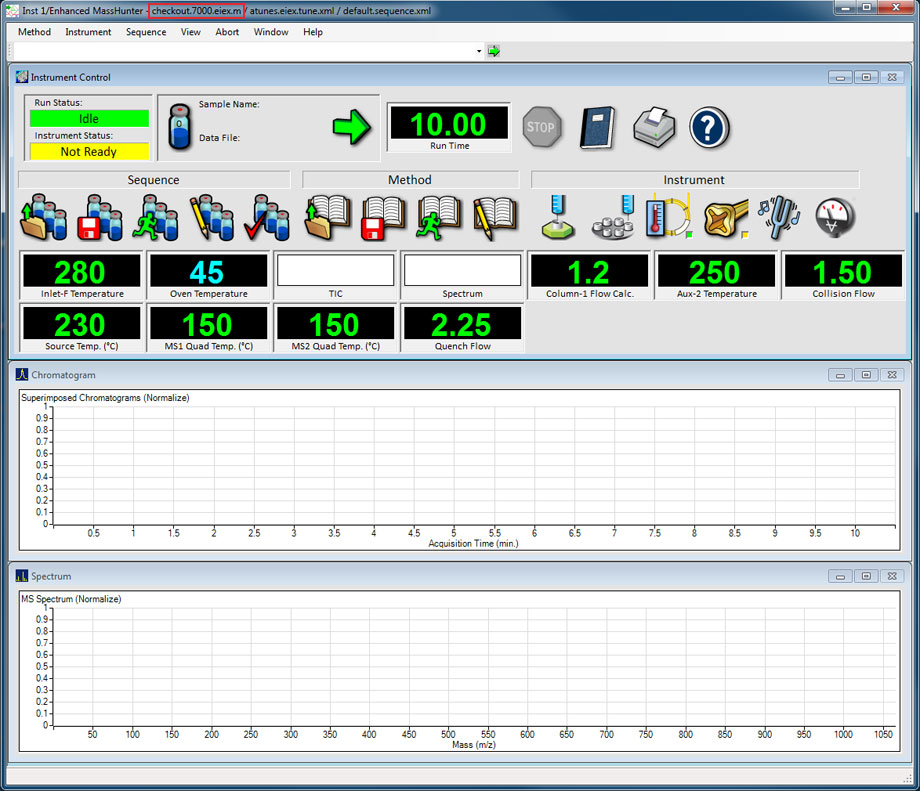Open the Abort menu

(227, 32)
